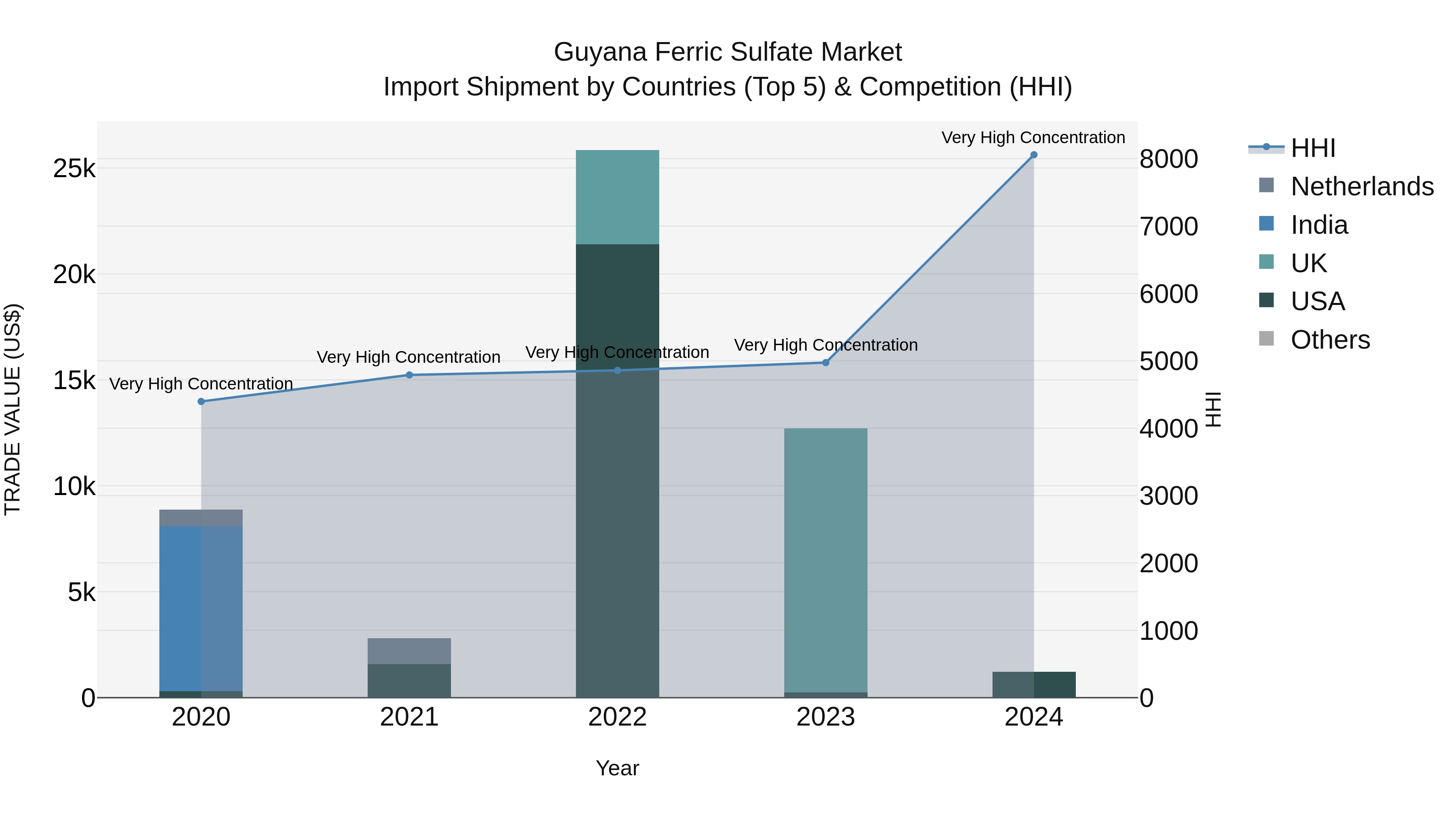Click the Others legend color swatch

pyautogui.click(x=1267, y=339)
